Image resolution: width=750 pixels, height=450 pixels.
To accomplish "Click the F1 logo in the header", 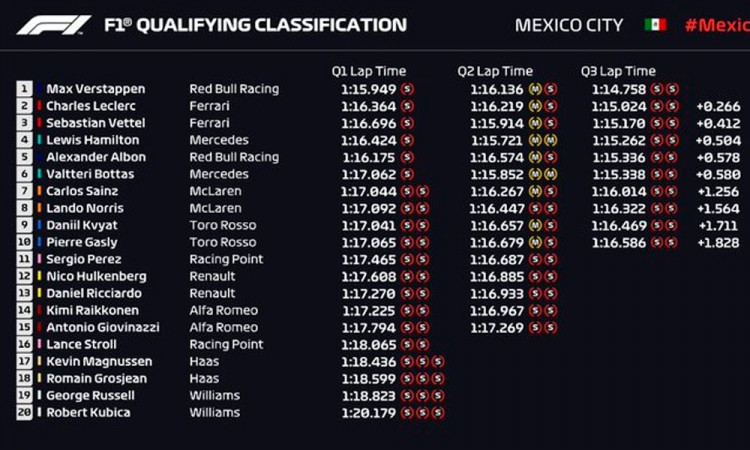I will point(53,25).
